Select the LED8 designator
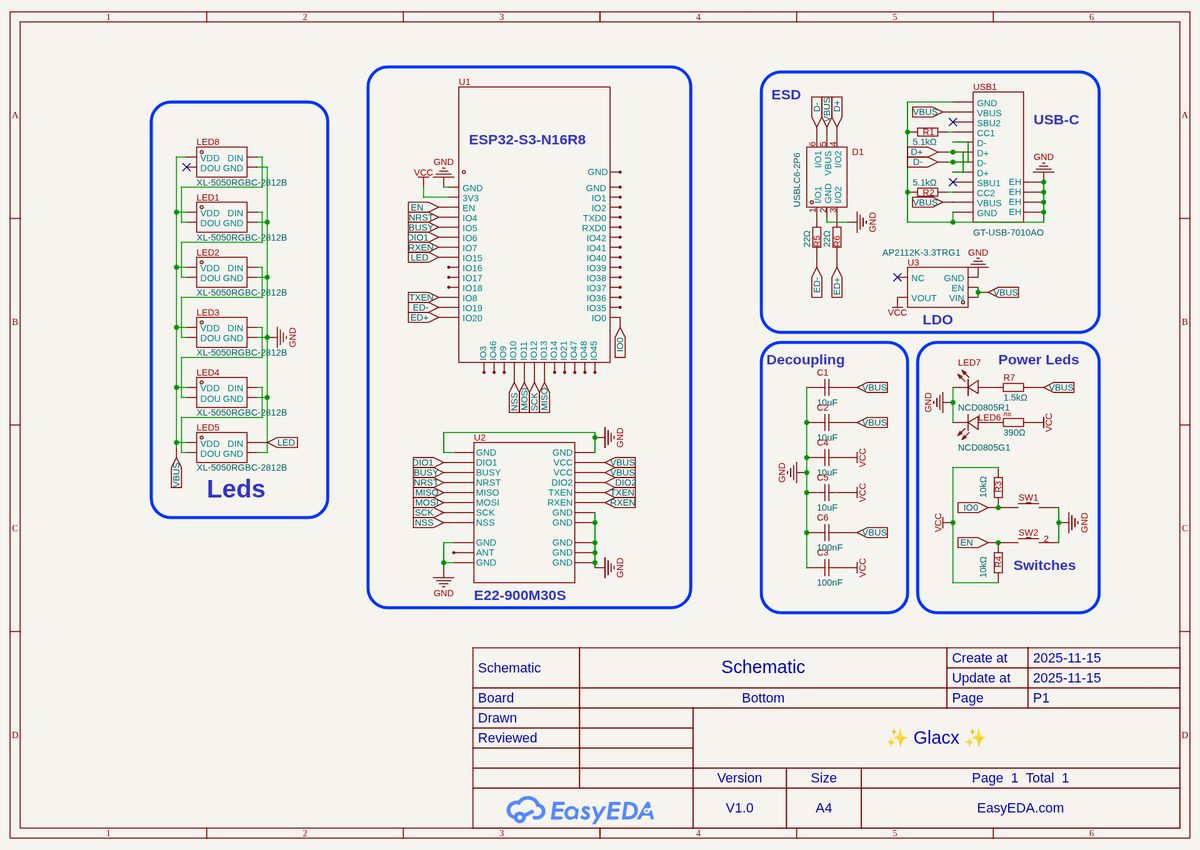Viewport: 1200px width, 850px height. point(208,142)
